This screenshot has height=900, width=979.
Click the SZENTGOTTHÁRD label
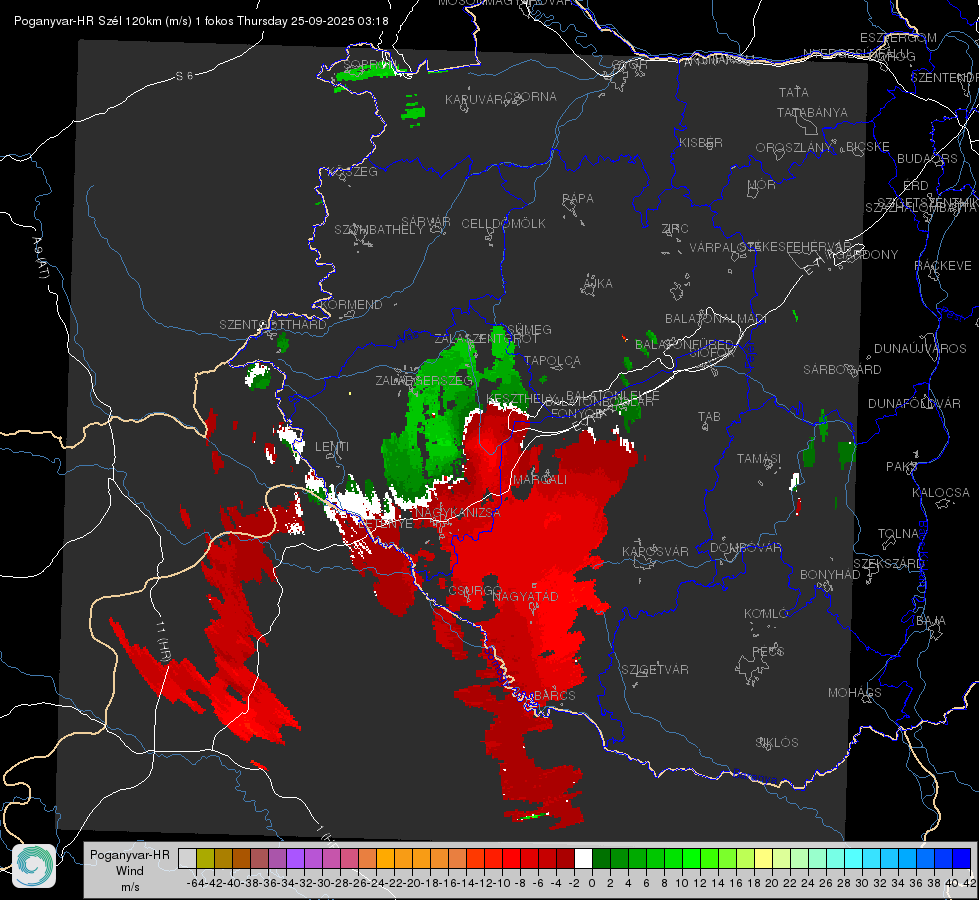[273, 325]
